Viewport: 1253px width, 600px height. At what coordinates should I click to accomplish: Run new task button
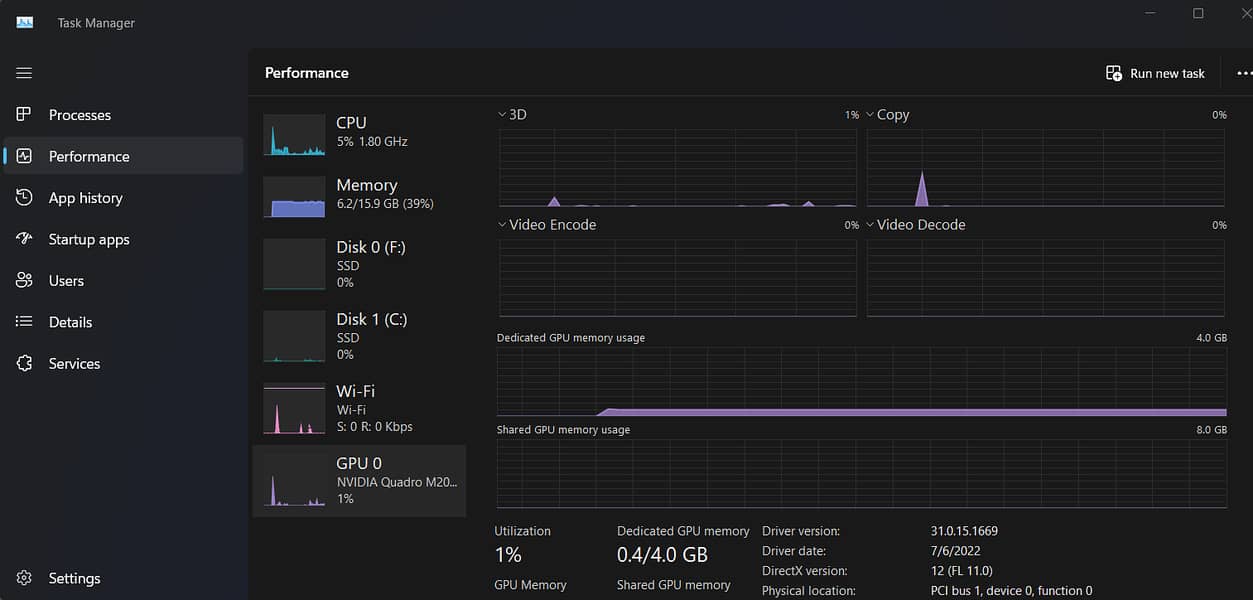[x=1155, y=73]
